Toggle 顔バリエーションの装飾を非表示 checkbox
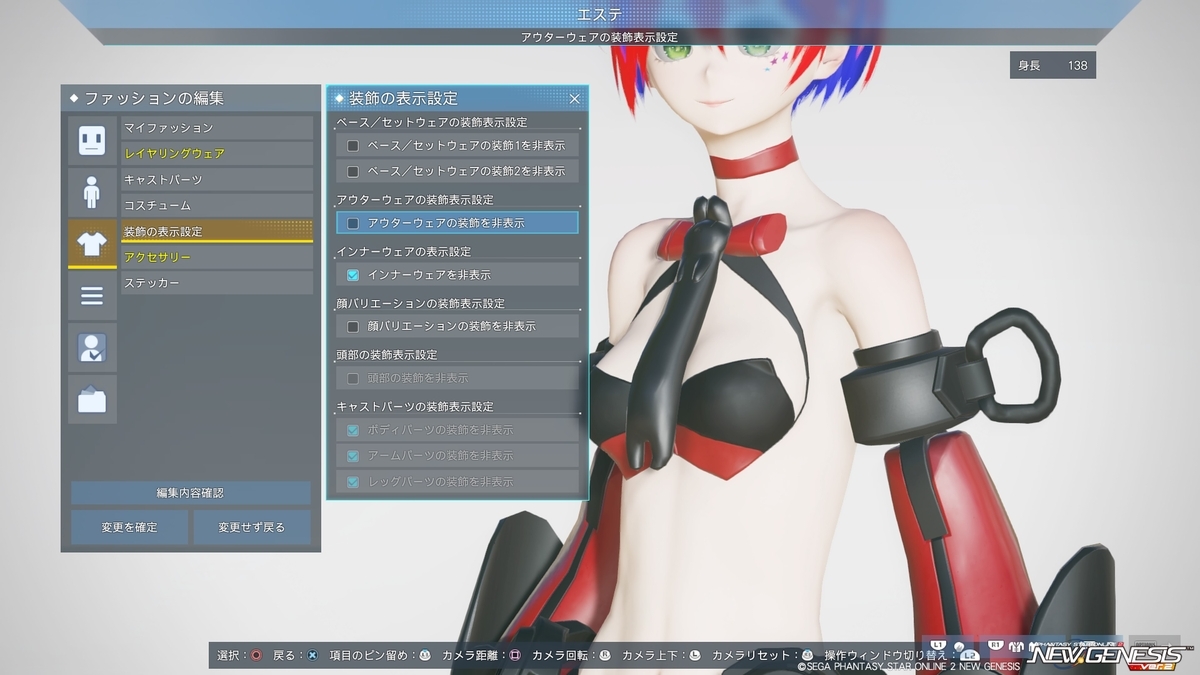Screen dimensions: 1200x675 (352, 326)
